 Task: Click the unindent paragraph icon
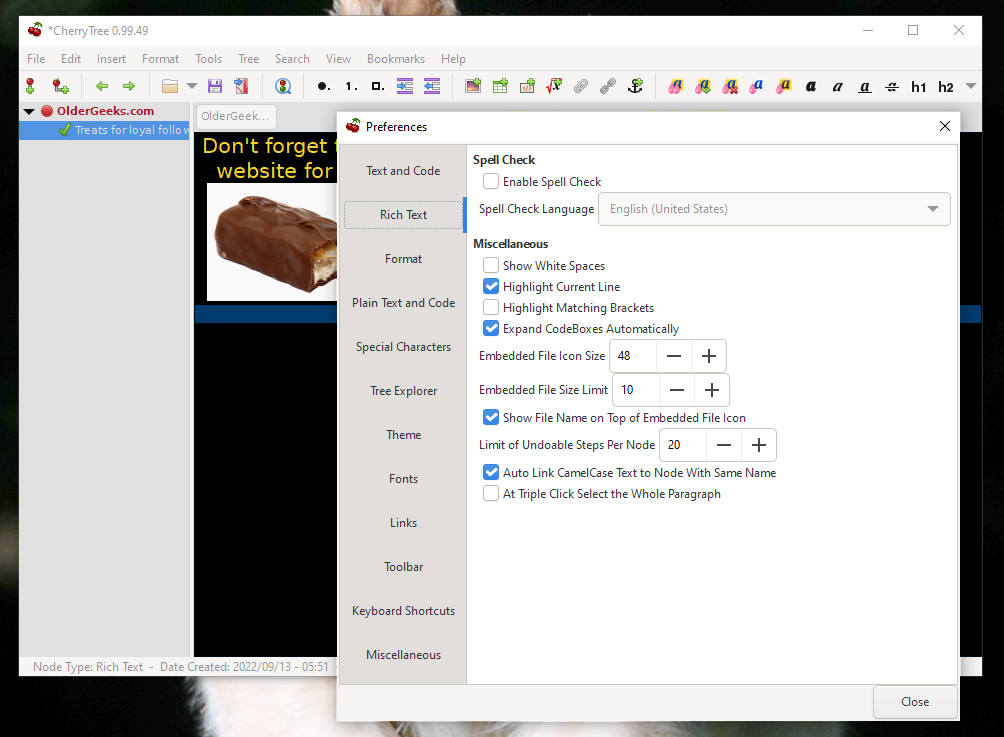[x=432, y=86]
